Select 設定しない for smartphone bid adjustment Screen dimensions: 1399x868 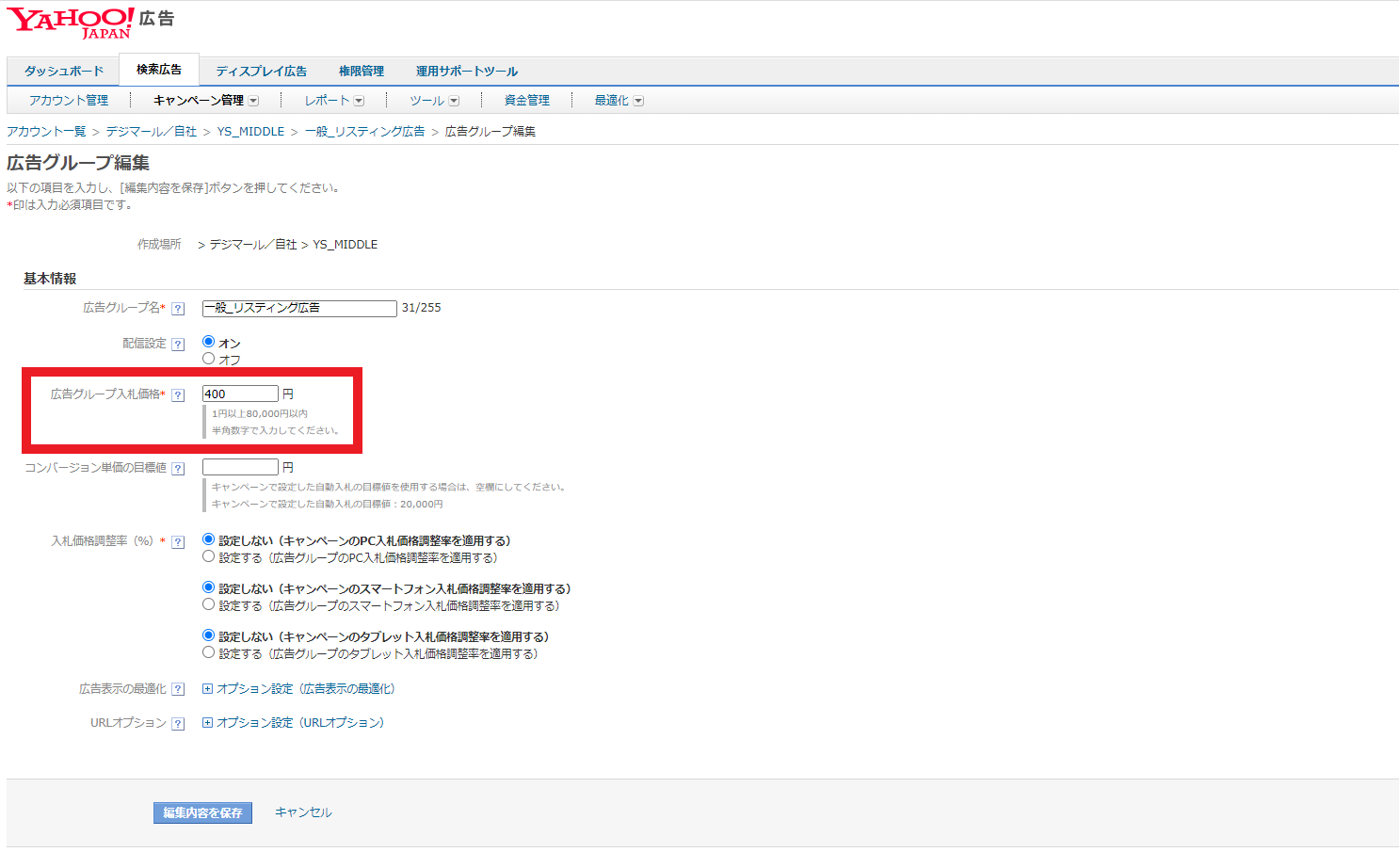point(208,587)
